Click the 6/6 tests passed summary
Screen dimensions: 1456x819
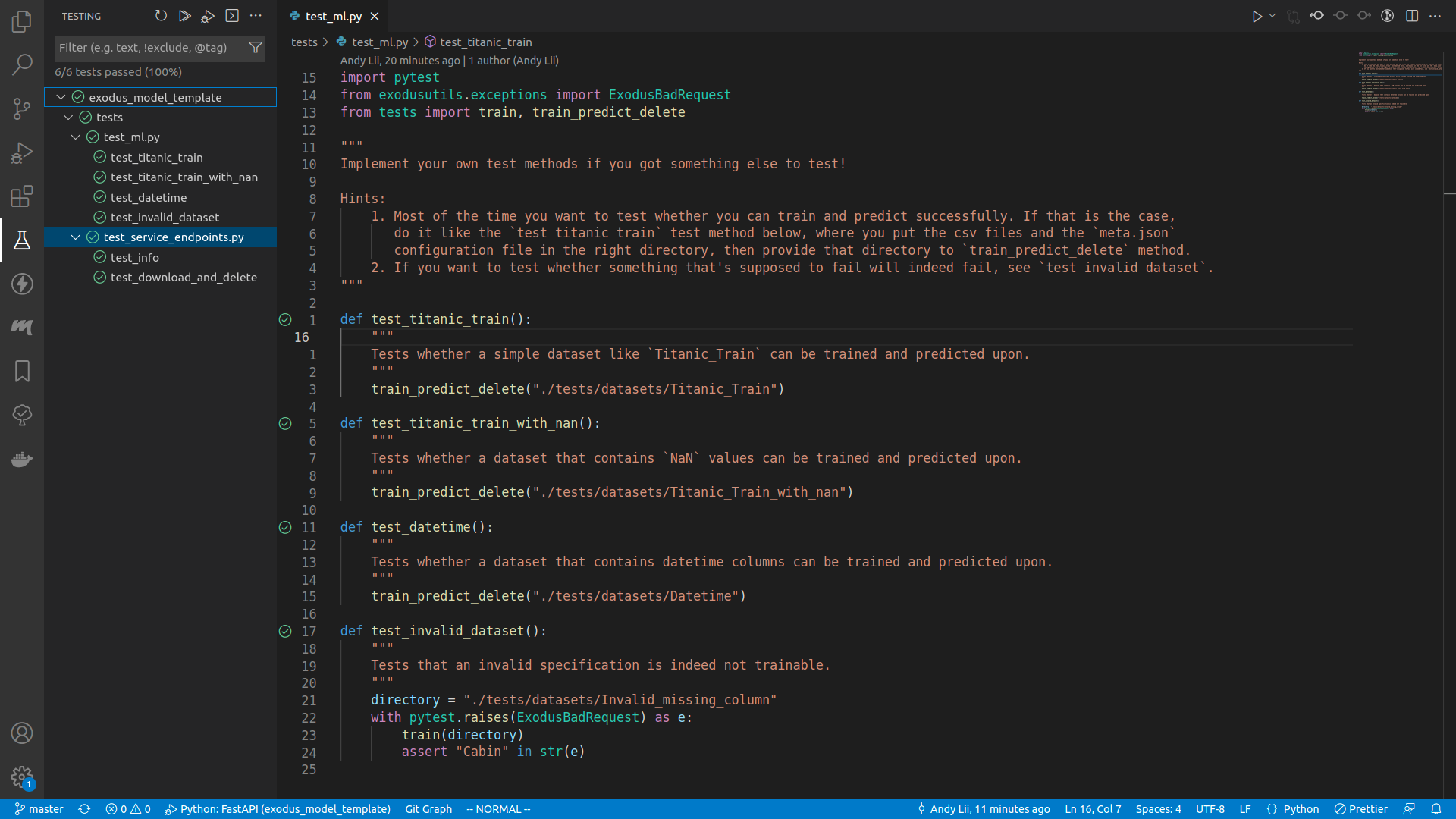click(118, 72)
